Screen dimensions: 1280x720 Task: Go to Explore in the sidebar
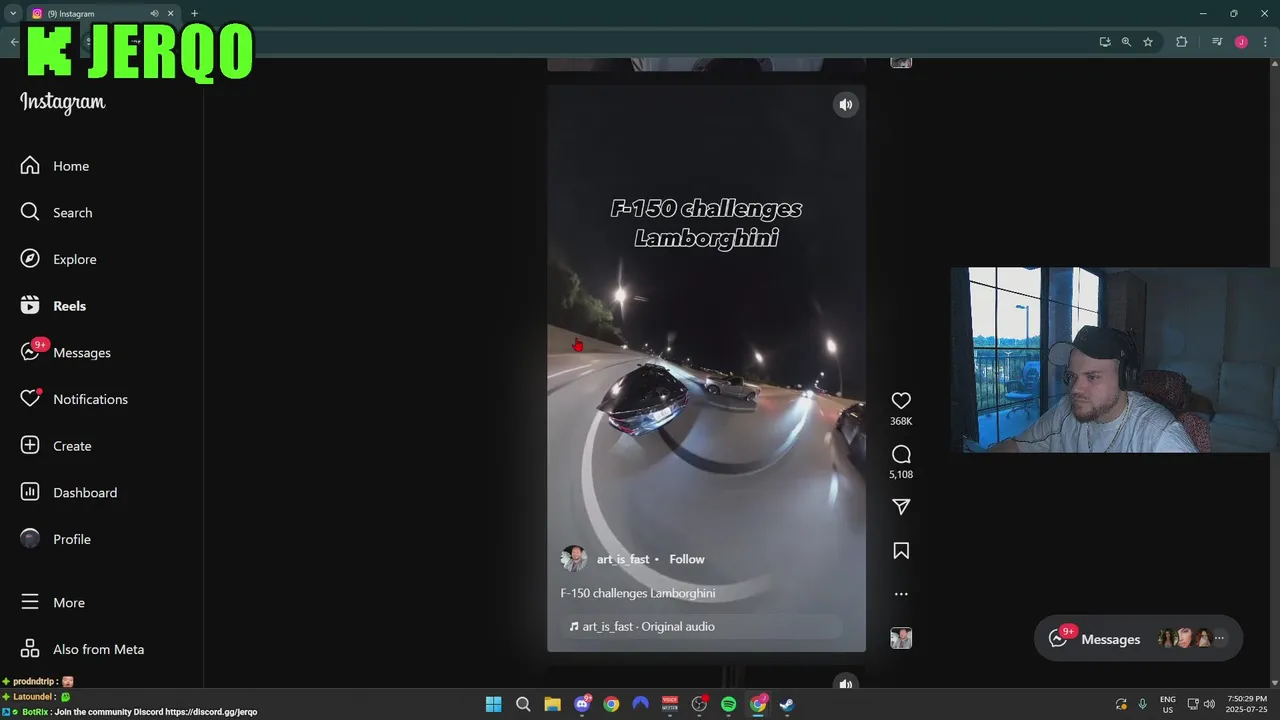[59, 259]
